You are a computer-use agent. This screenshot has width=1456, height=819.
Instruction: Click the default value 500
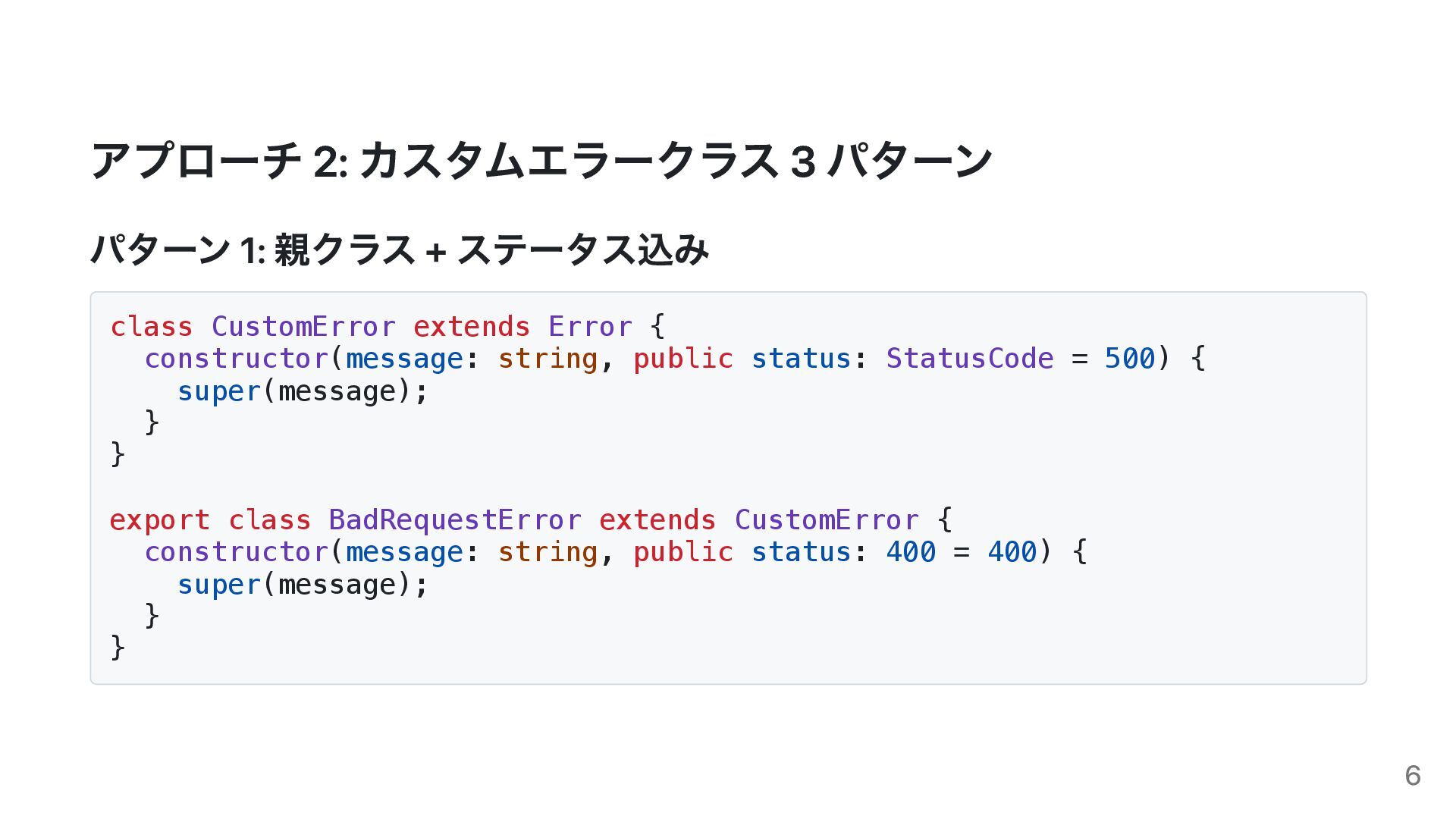coord(1129,359)
